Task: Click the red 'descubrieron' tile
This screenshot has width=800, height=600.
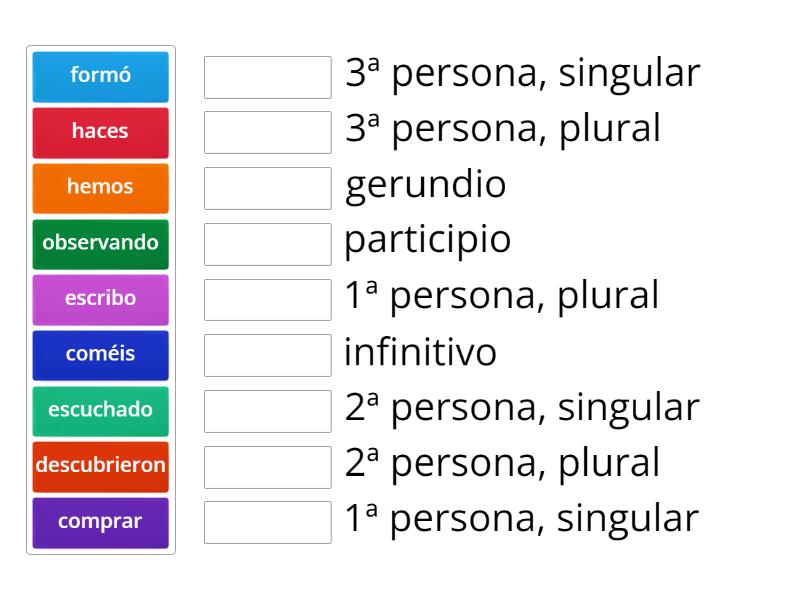Action: (100, 465)
